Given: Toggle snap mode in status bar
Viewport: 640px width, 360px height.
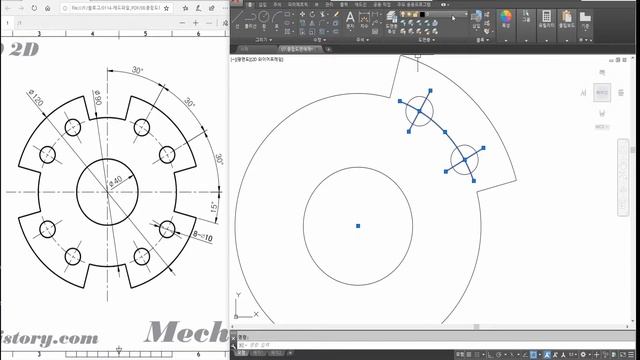Looking at the screenshot, I should (x=476, y=355).
